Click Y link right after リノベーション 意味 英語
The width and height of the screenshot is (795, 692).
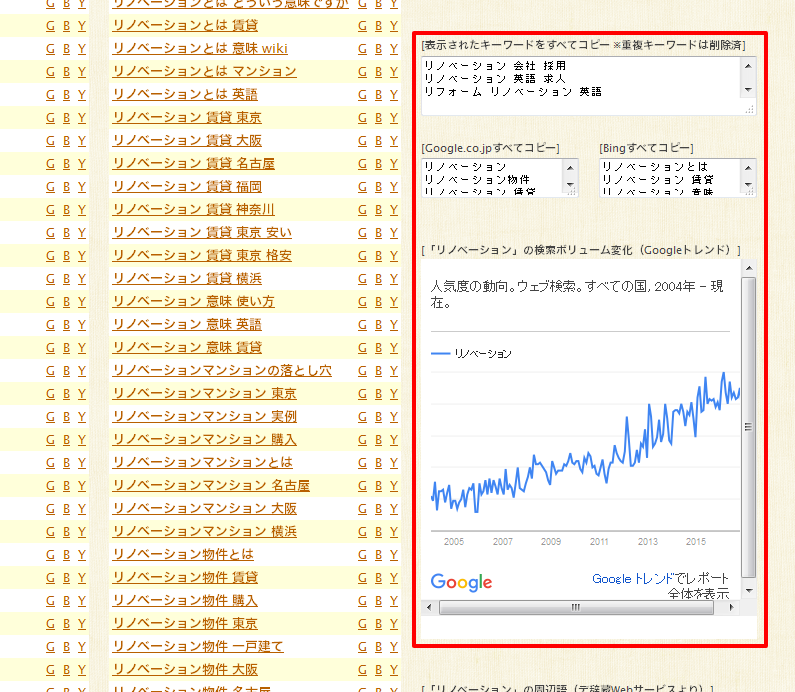(x=394, y=325)
